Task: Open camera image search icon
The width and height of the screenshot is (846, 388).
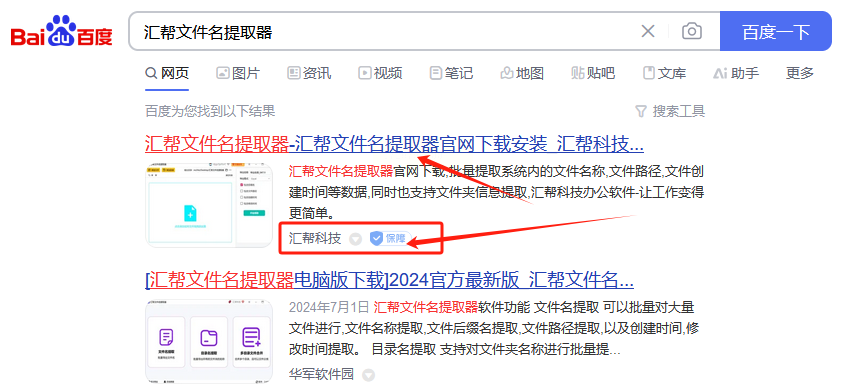Action: (692, 31)
